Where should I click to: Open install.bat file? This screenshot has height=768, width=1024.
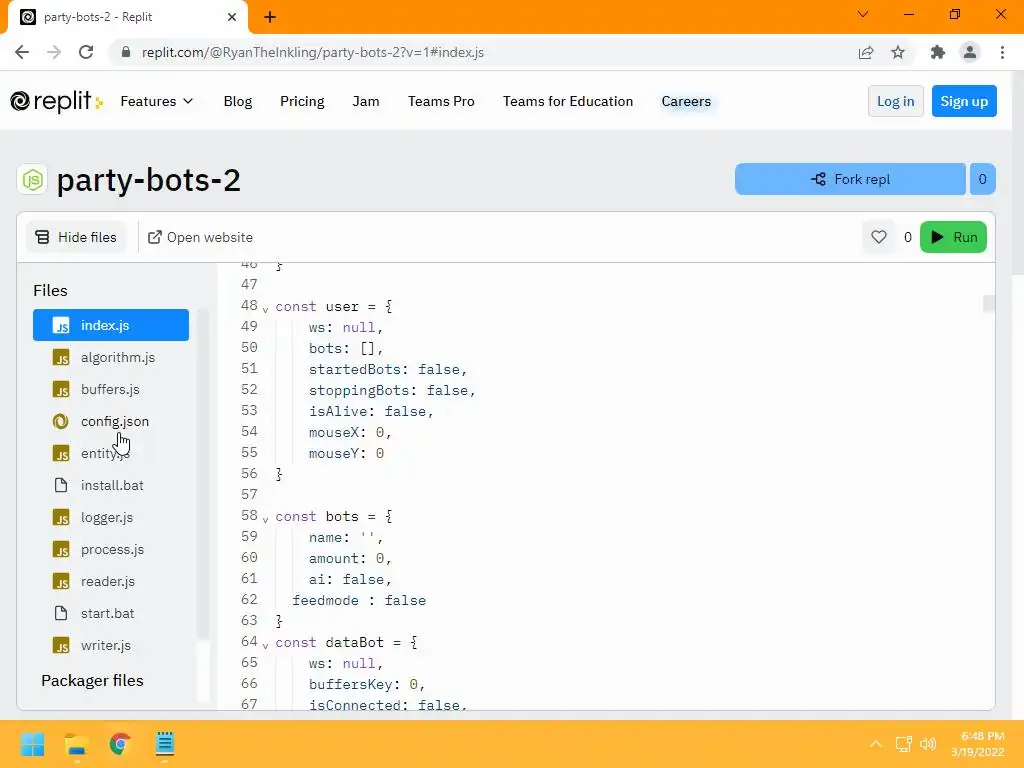[x=111, y=485]
